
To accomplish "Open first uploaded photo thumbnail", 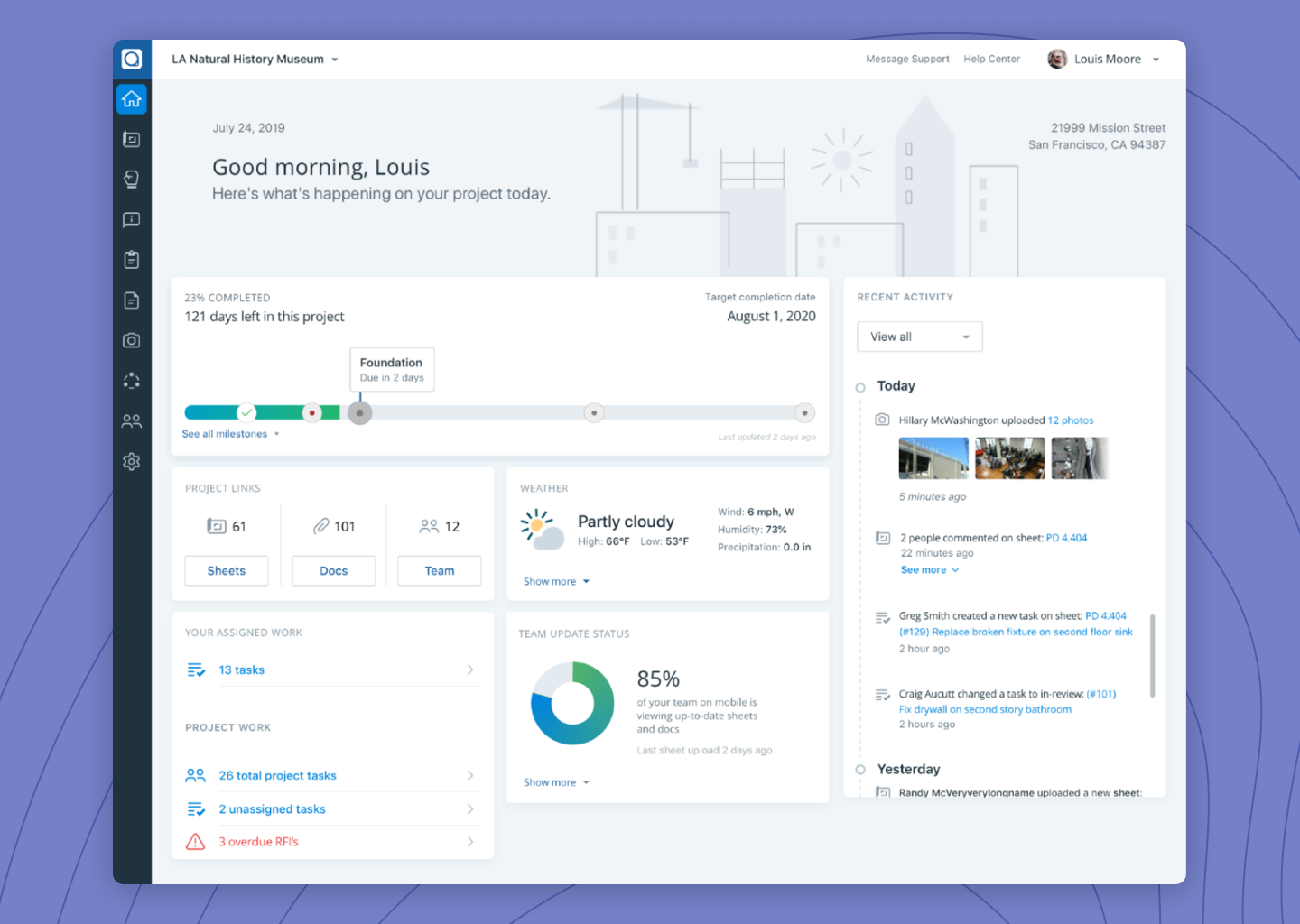I will pos(933,458).
